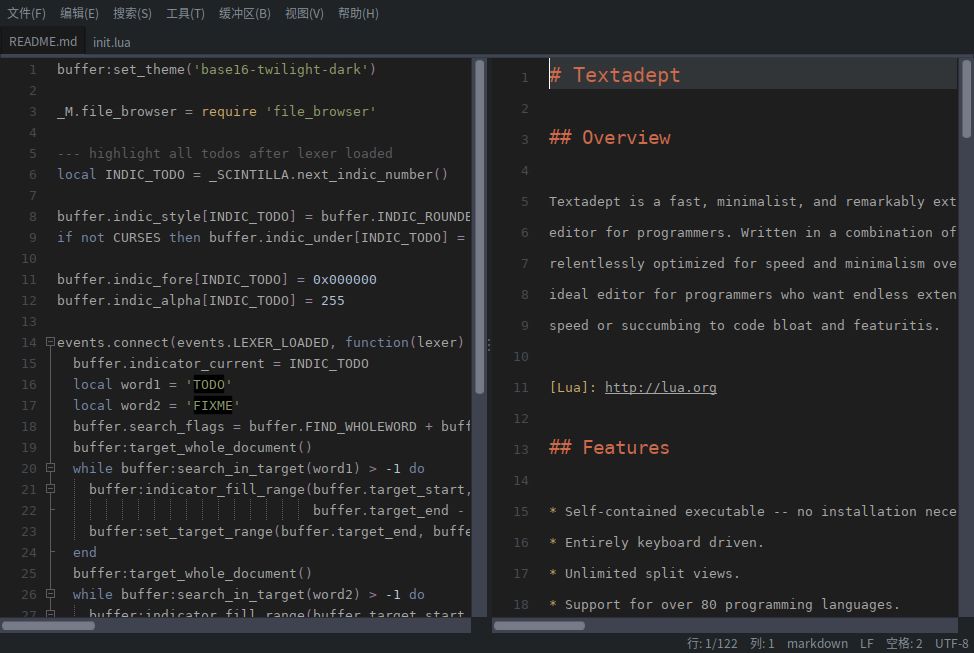This screenshot has width=974, height=653.
Task: Click the LF line ending indicator
Action: (x=867, y=643)
